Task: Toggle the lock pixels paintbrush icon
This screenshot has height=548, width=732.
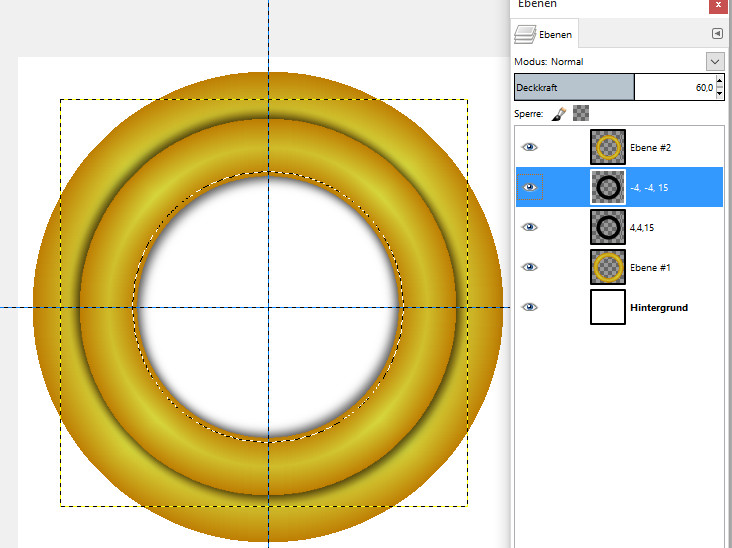Action: click(x=559, y=114)
